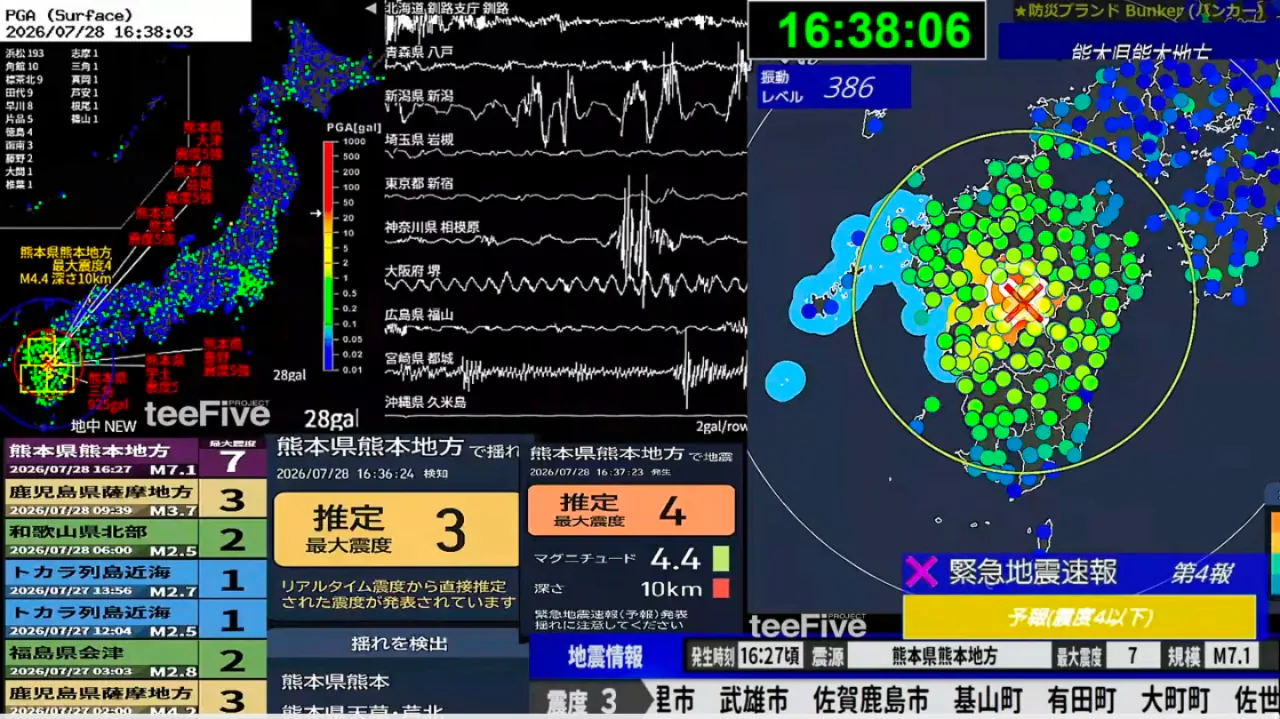Click the 新潟県 新潟 waveform label

click(421, 95)
